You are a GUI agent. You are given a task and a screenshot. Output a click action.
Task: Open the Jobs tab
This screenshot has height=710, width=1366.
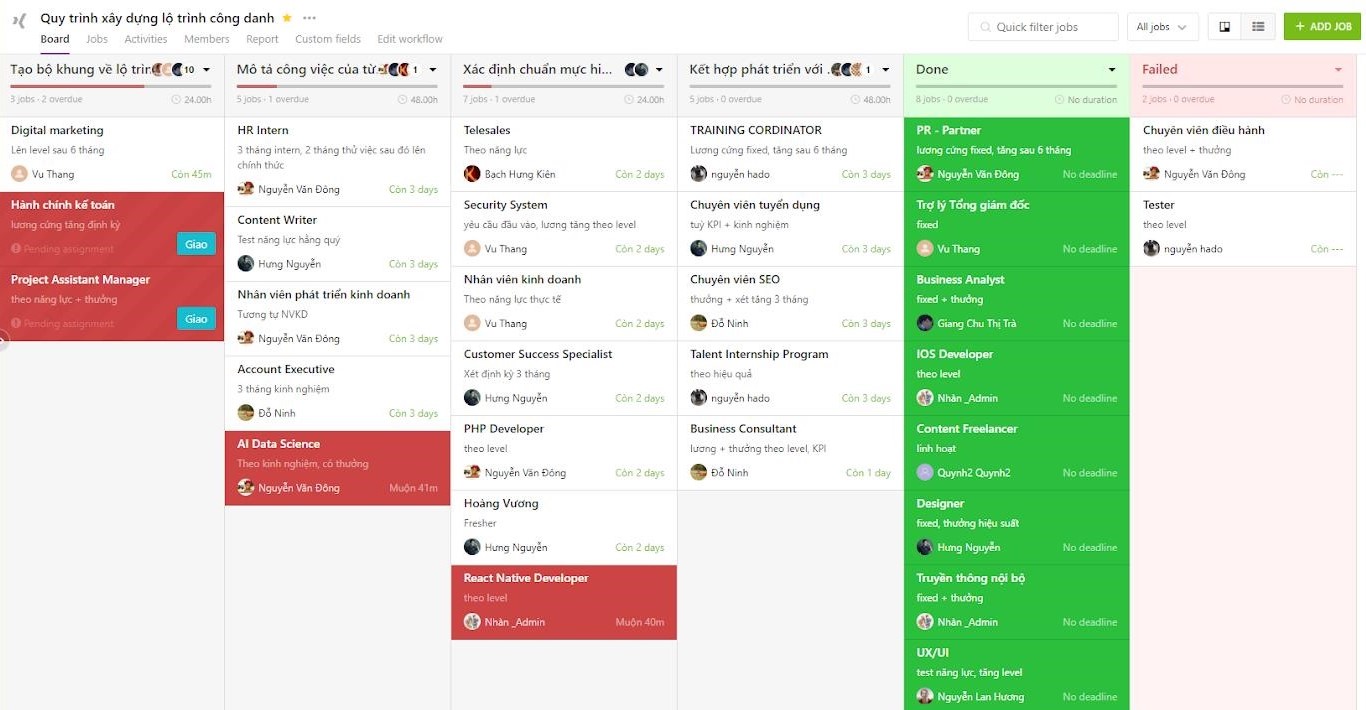click(x=97, y=39)
